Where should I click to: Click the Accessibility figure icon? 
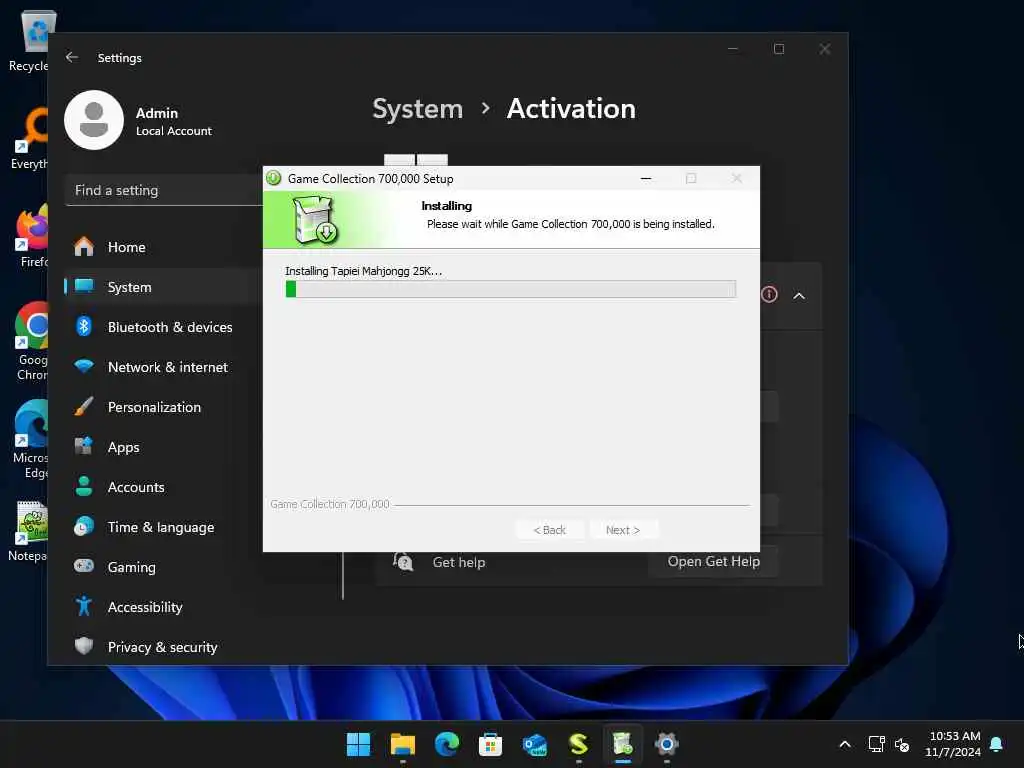coord(84,606)
